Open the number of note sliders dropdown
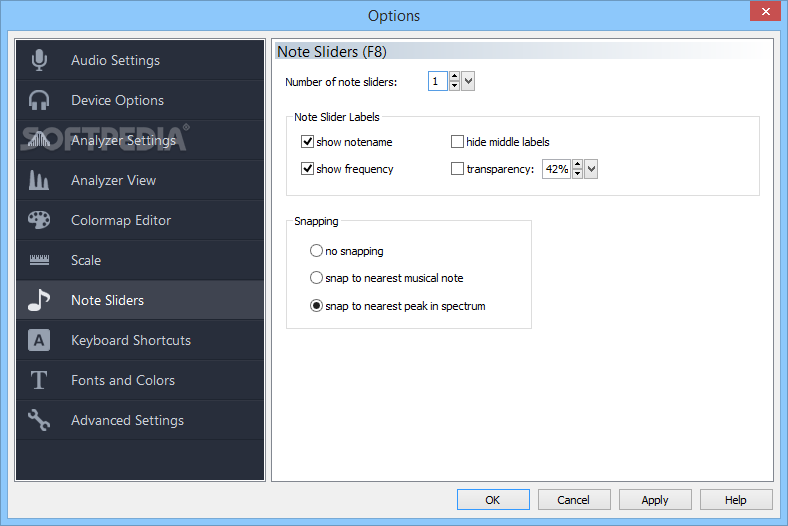 coord(468,81)
